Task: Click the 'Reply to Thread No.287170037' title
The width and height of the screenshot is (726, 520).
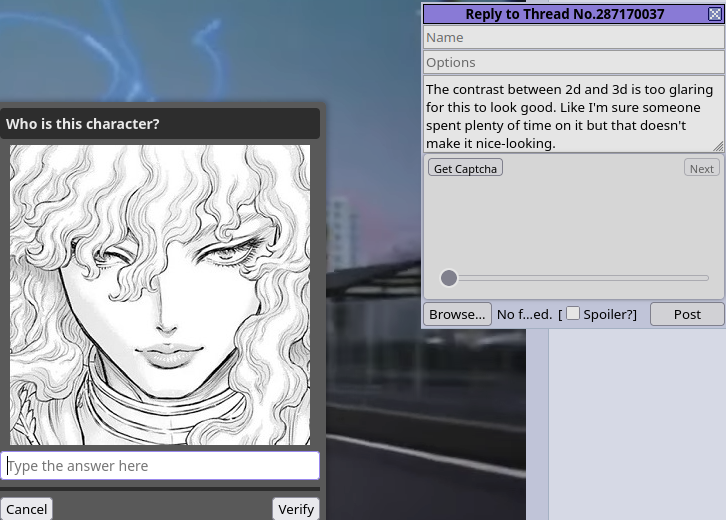Action: click(564, 14)
